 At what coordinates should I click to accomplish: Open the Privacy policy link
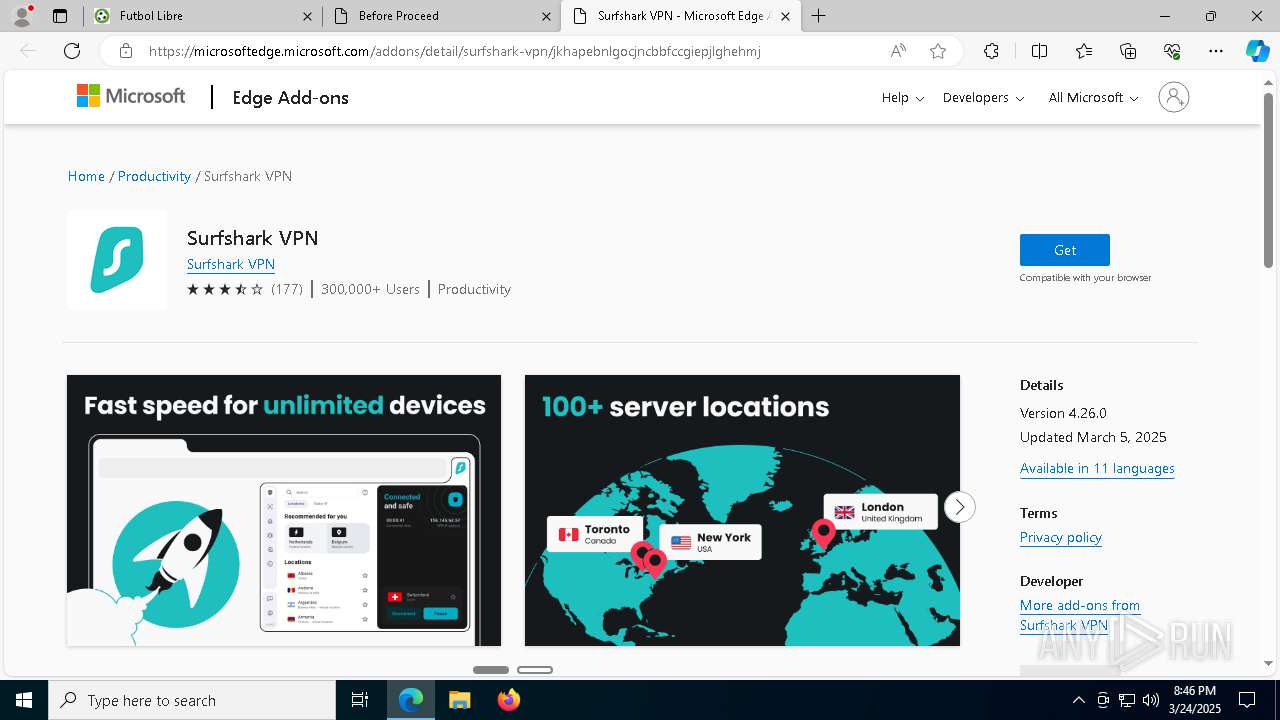coord(1061,537)
